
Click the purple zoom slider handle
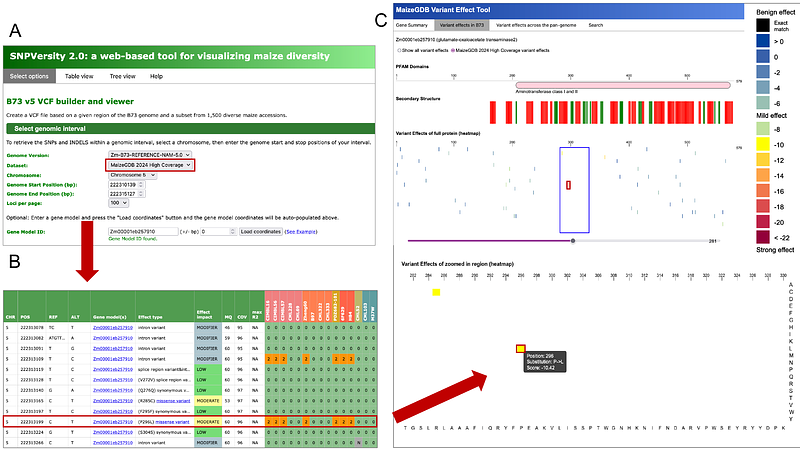pos(573,241)
